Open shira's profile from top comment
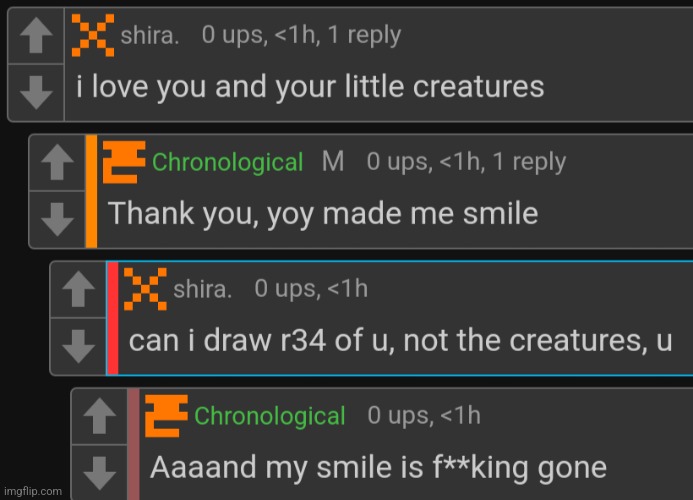This screenshot has width=693, height=500. point(150,36)
